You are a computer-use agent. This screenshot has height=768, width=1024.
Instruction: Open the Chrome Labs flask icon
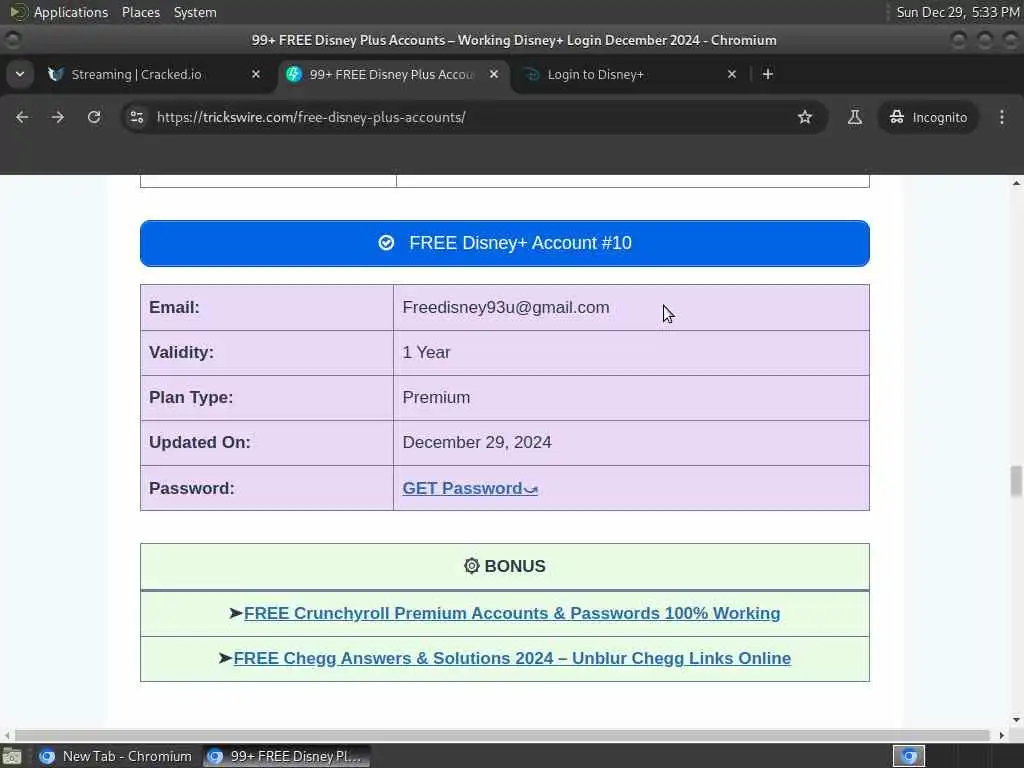pos(854,117)
